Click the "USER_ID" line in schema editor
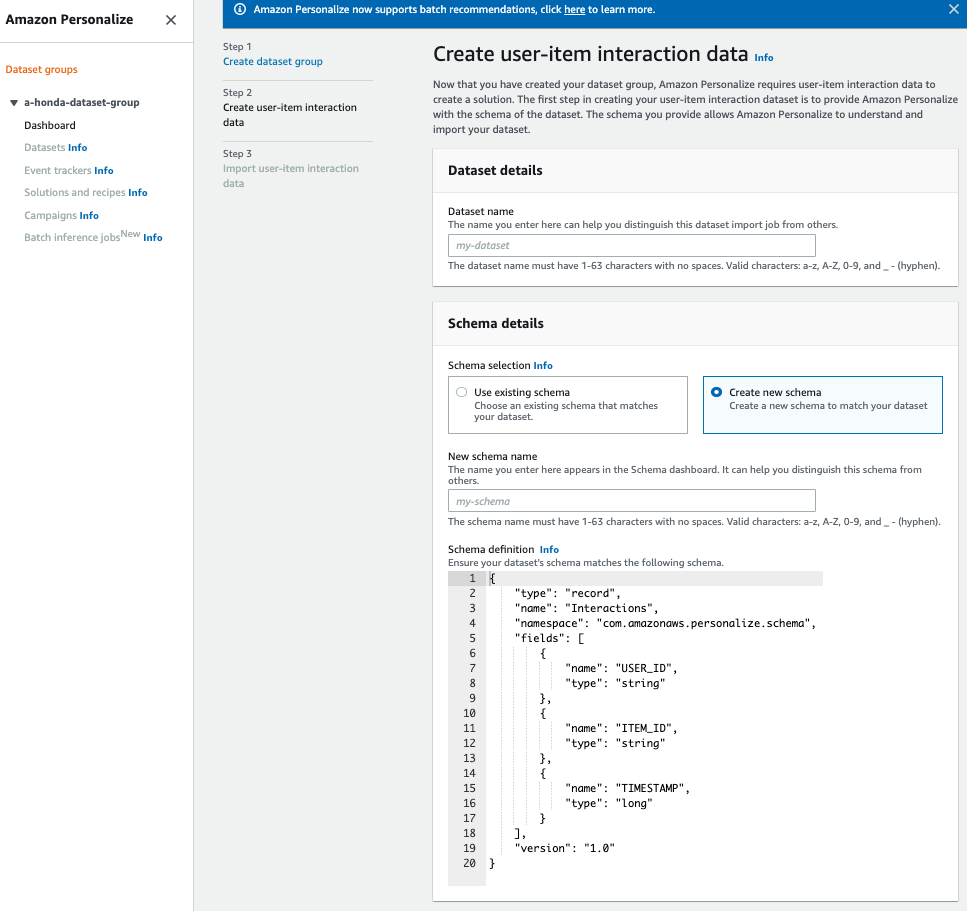Image resolution: width=967 pixels, height=911 pixels. coord(620,668)
